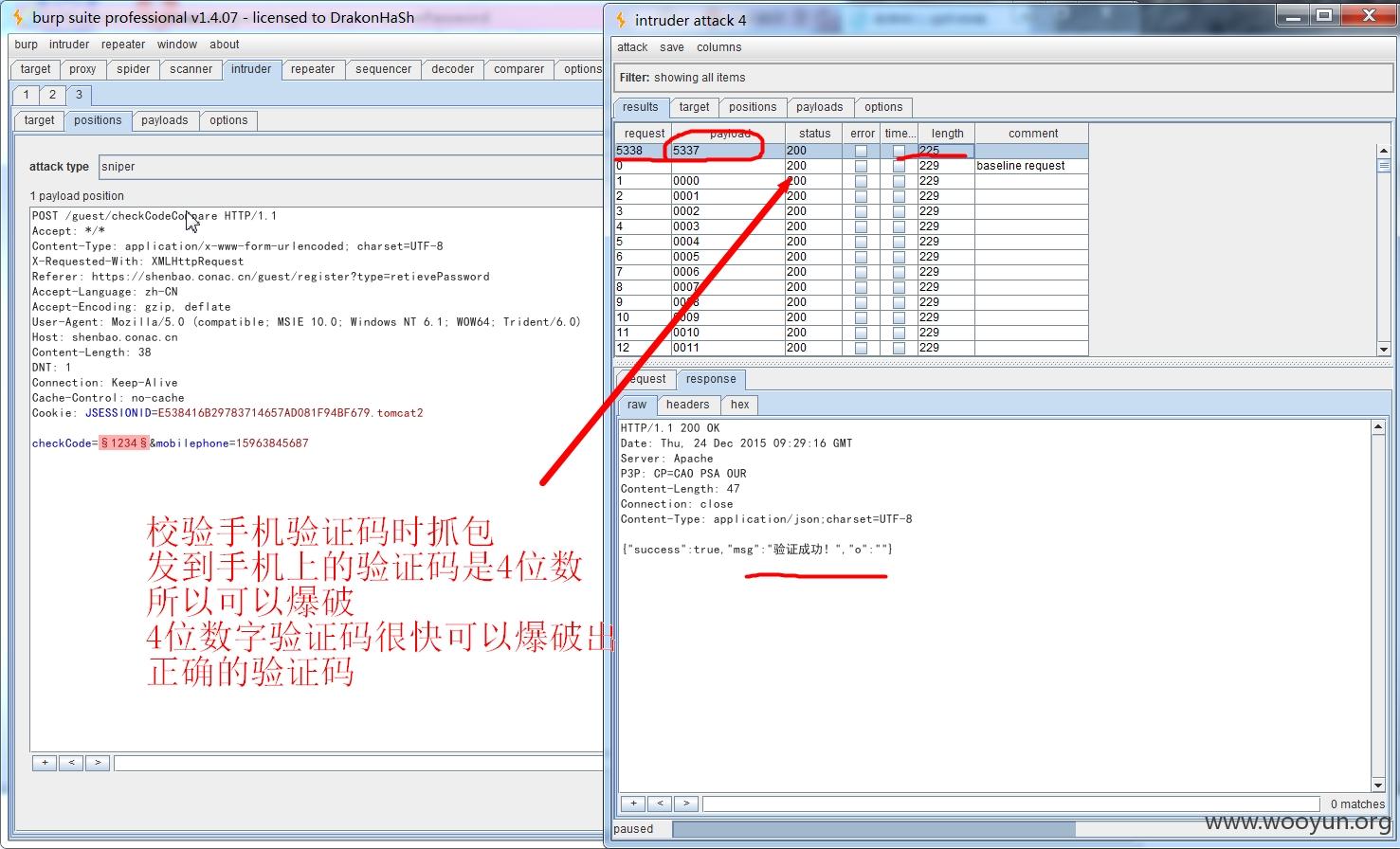The width and height of the screenshot is (1400, 849).
Task: Focus the search field under the request editor
Action: (x=358, y=763)
